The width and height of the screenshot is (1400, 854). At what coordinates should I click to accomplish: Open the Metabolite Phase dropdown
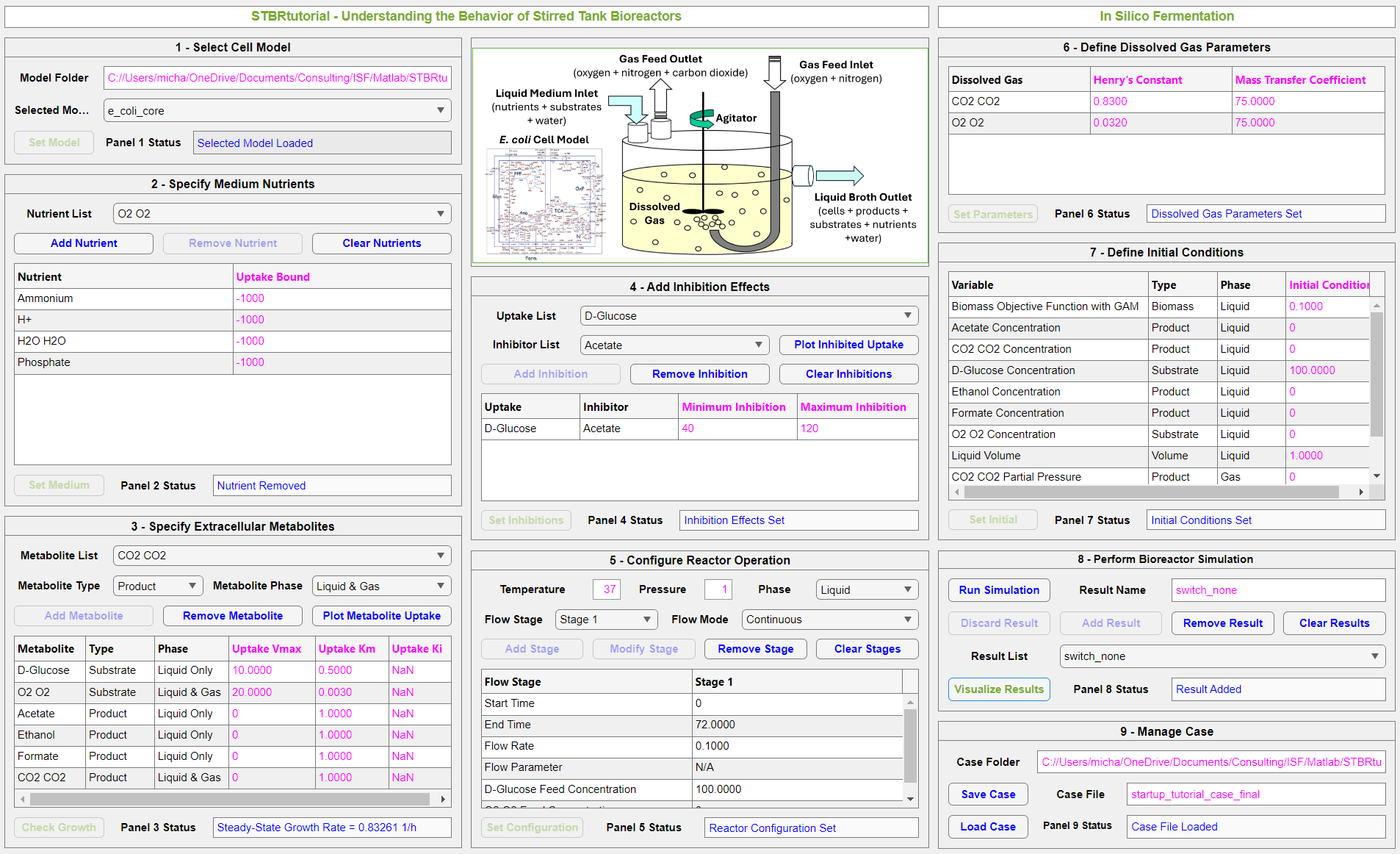point(381,586)
